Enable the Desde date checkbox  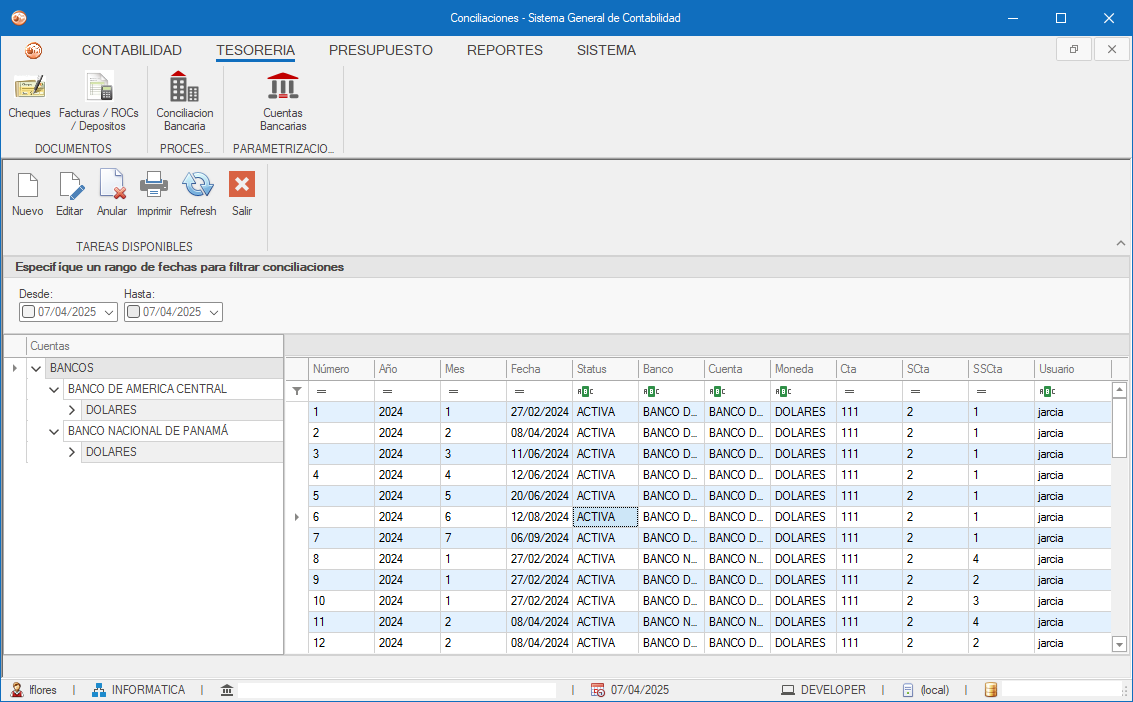tap(28, 312)
